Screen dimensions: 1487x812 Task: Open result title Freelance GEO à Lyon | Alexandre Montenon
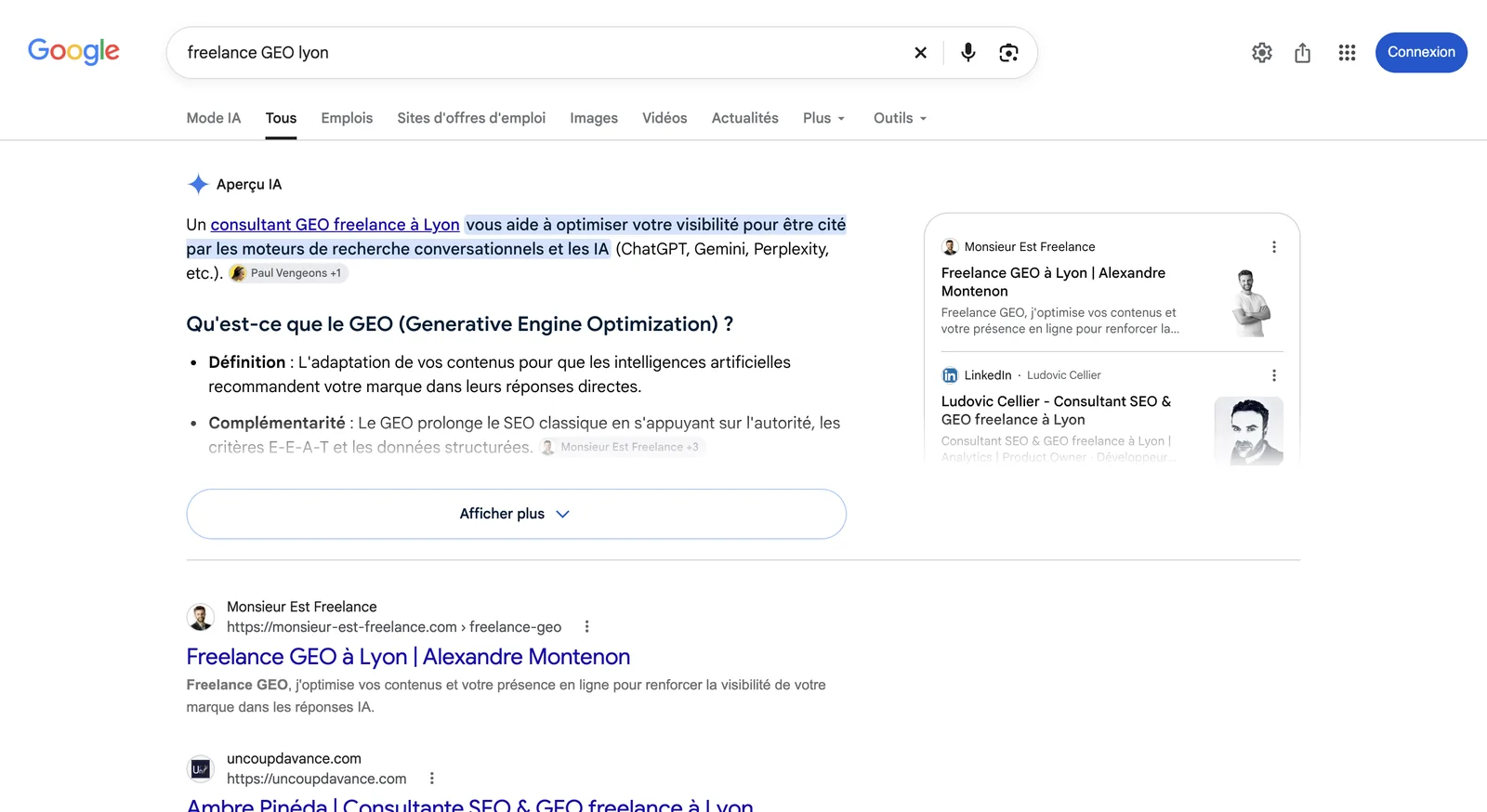tap(408, 657)
